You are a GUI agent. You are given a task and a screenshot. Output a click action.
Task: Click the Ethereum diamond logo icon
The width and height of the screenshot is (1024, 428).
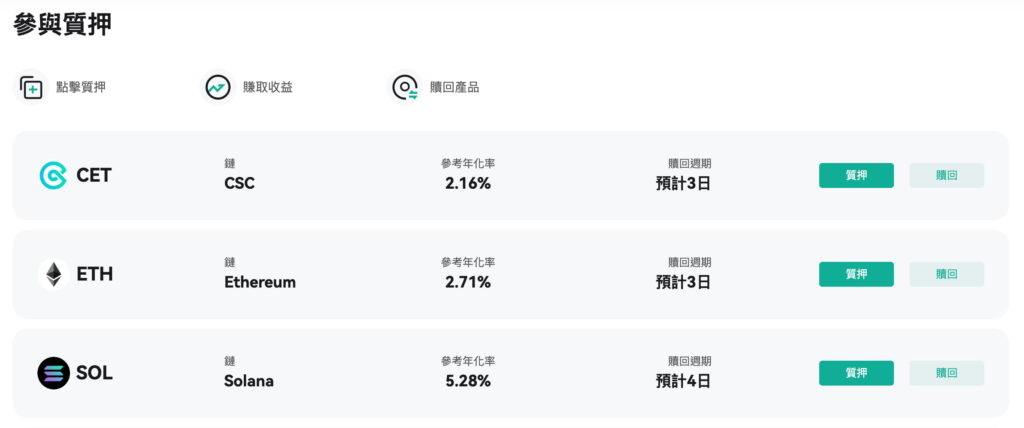pos(53,274)
